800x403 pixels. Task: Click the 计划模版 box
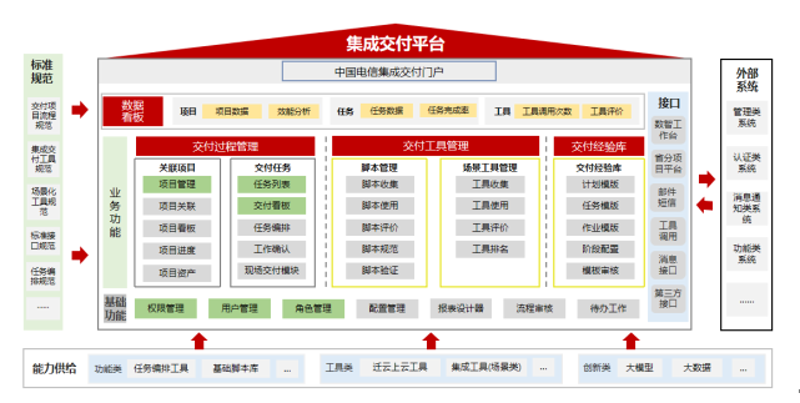(600, 184)
